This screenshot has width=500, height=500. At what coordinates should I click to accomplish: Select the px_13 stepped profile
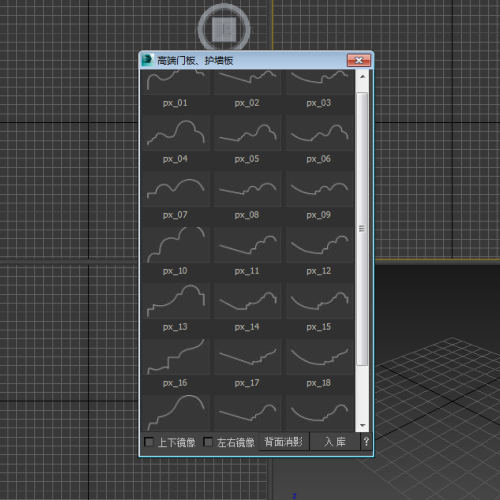pos(176,301)
